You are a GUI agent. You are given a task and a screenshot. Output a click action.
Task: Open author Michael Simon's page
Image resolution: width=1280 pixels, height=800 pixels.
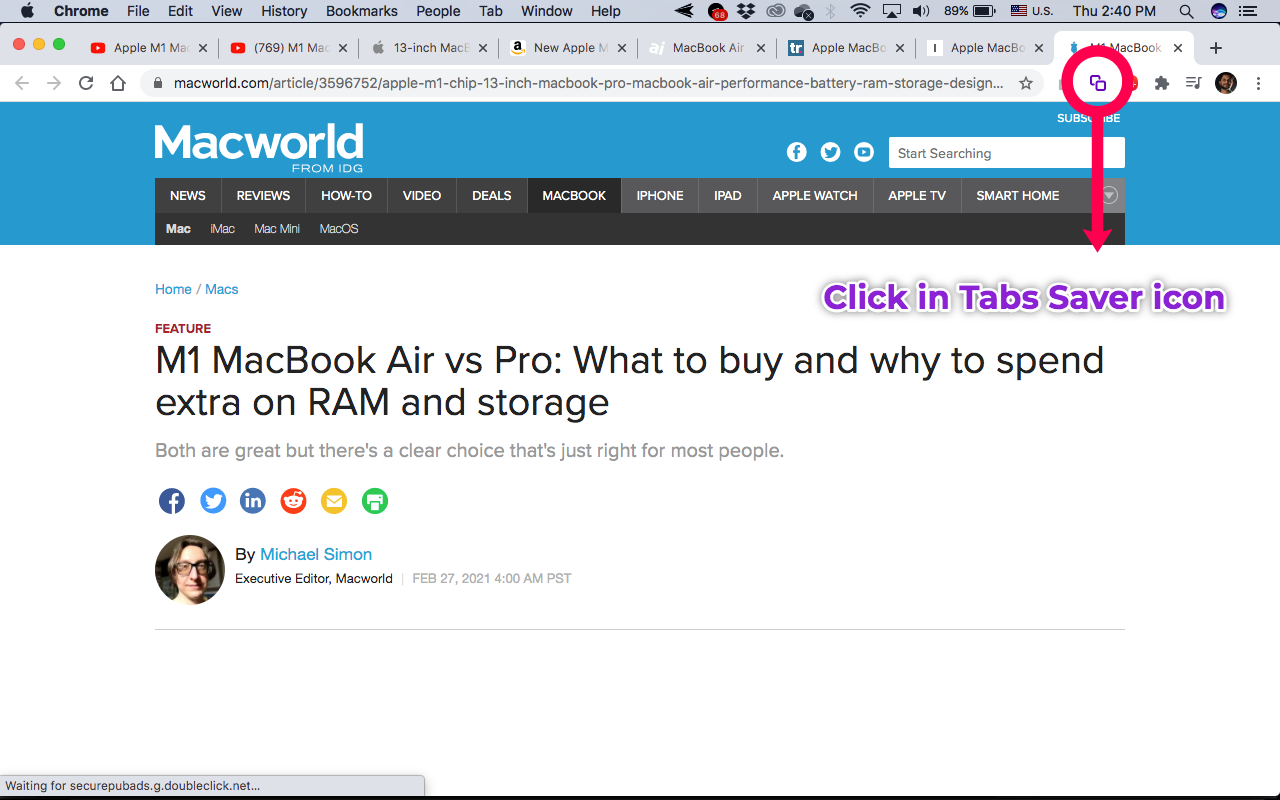pyautogui.click(x=316, y=554)
